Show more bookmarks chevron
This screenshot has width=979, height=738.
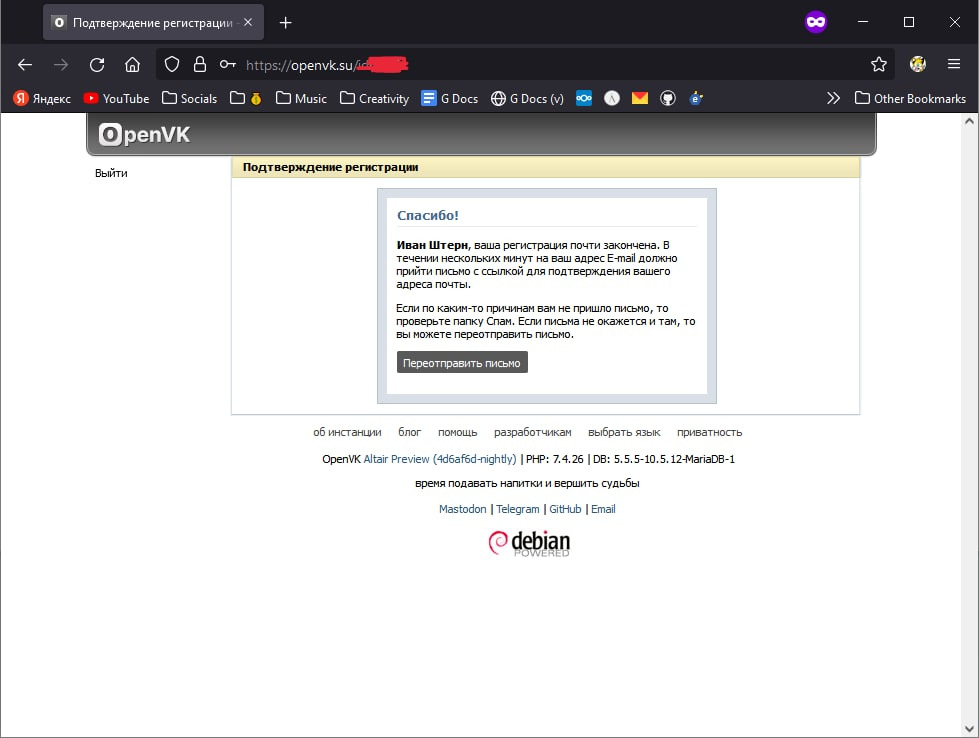834,99
